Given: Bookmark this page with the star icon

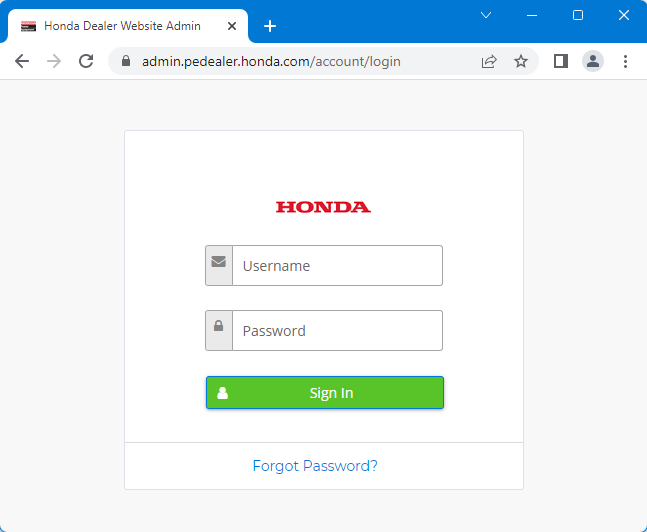Looking at the screenshot, I should point(521,61).
